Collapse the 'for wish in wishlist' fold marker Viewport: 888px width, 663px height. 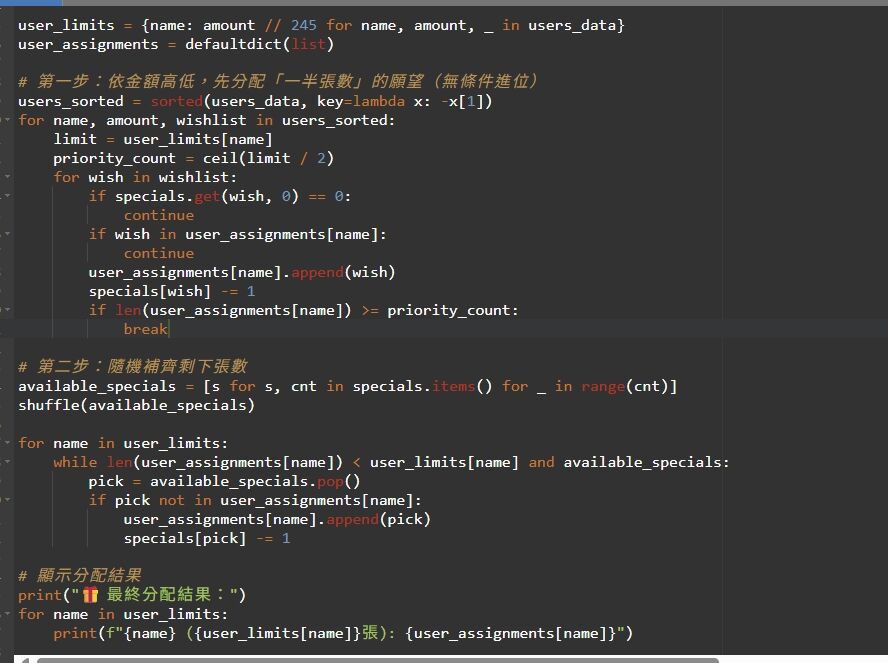tap(7, 177)
